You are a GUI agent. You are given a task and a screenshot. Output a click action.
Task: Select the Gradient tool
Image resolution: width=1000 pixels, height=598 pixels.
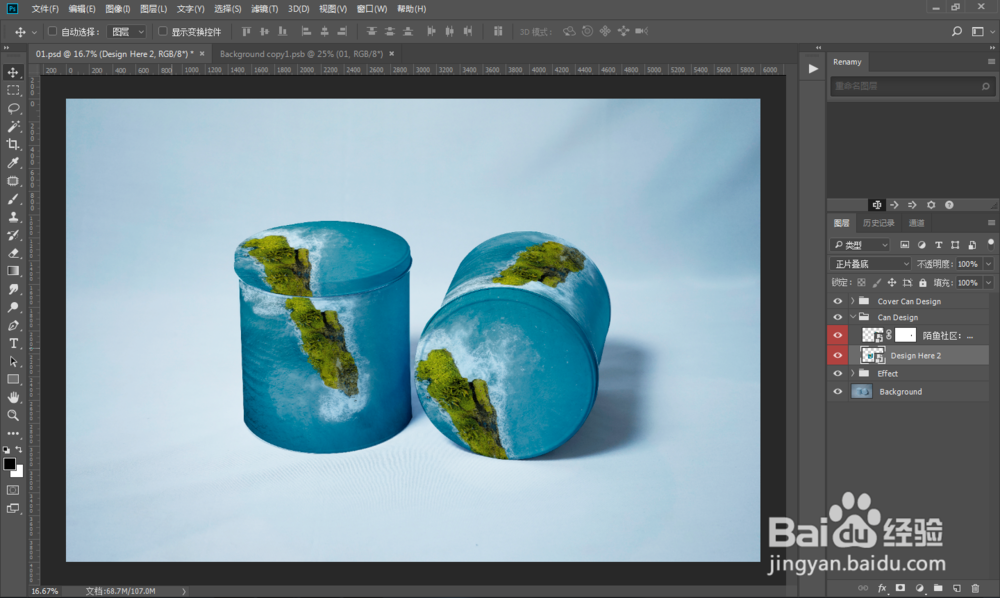click(13, 271)
